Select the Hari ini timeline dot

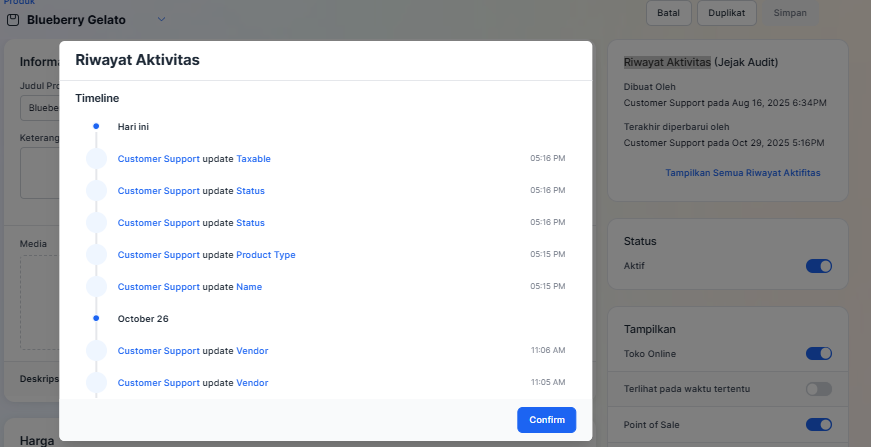(x=96, y=127)
